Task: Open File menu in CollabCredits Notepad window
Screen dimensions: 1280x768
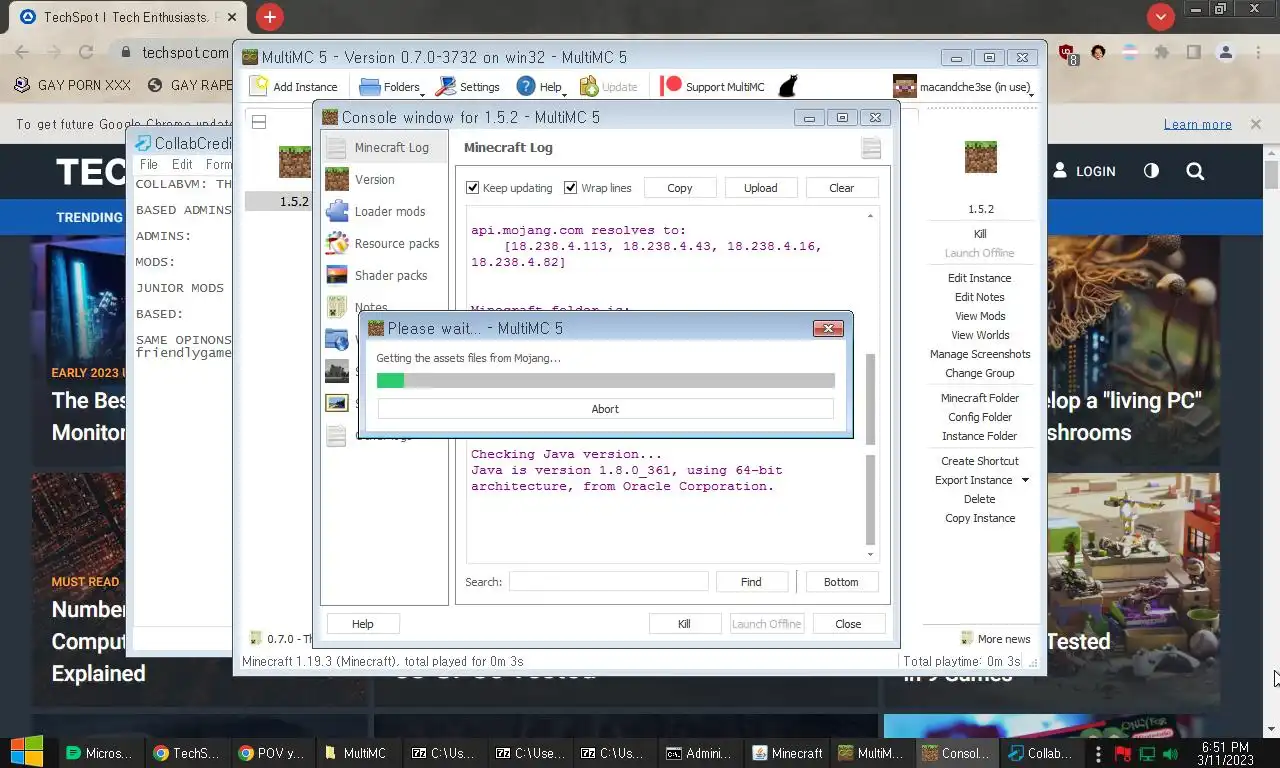Action: pyautogui.click(x=149, y=164)
